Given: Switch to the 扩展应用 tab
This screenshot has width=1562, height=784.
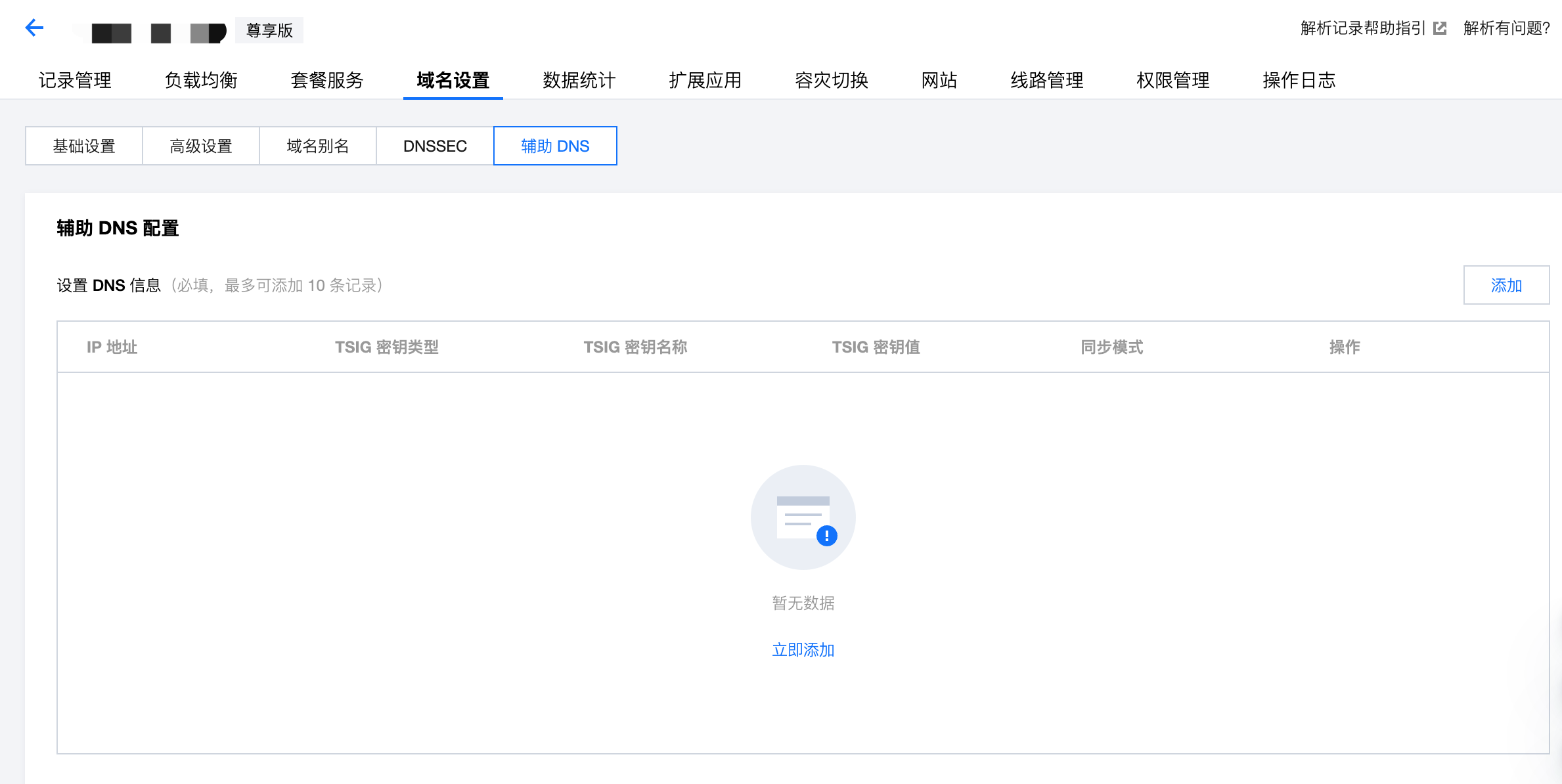Looking at the screenshot, I should pyautogui.click(x=704, y=80).
